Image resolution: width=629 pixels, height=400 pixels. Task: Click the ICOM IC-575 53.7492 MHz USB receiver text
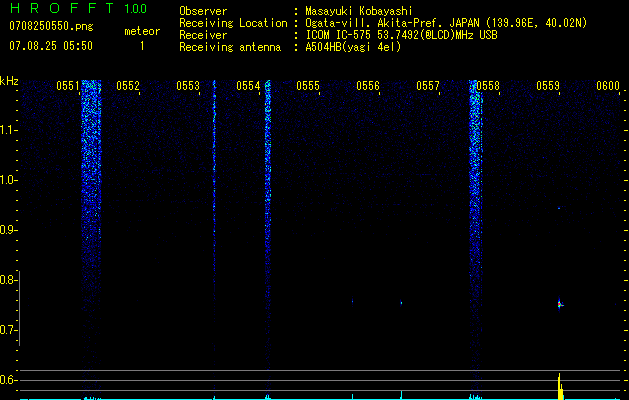[x=401, y=35]
